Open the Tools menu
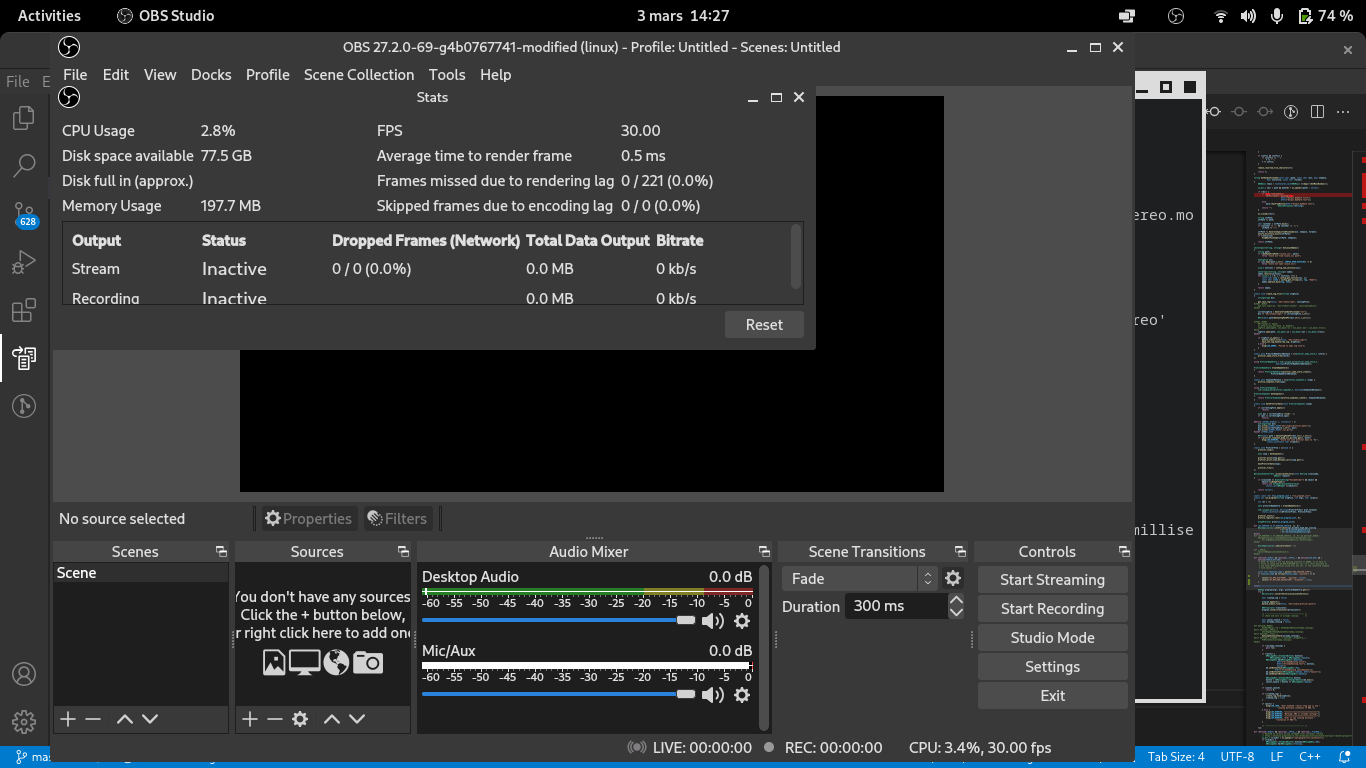 pos(447,74)
